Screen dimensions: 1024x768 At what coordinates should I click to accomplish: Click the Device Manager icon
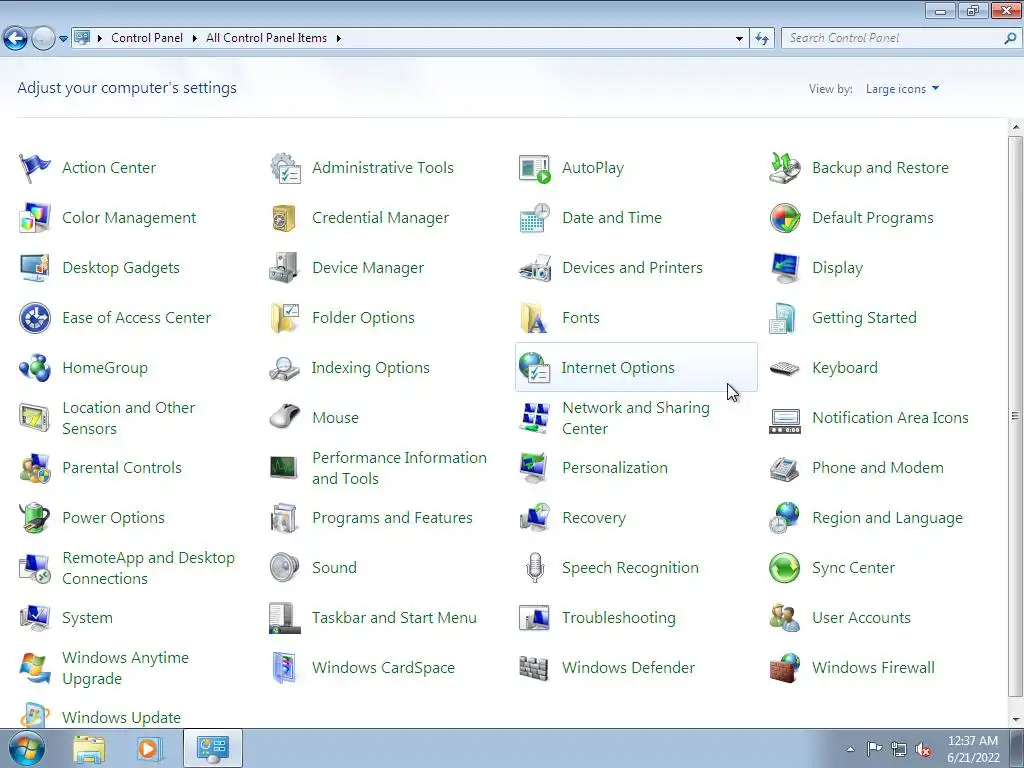(x=284, y=268)
